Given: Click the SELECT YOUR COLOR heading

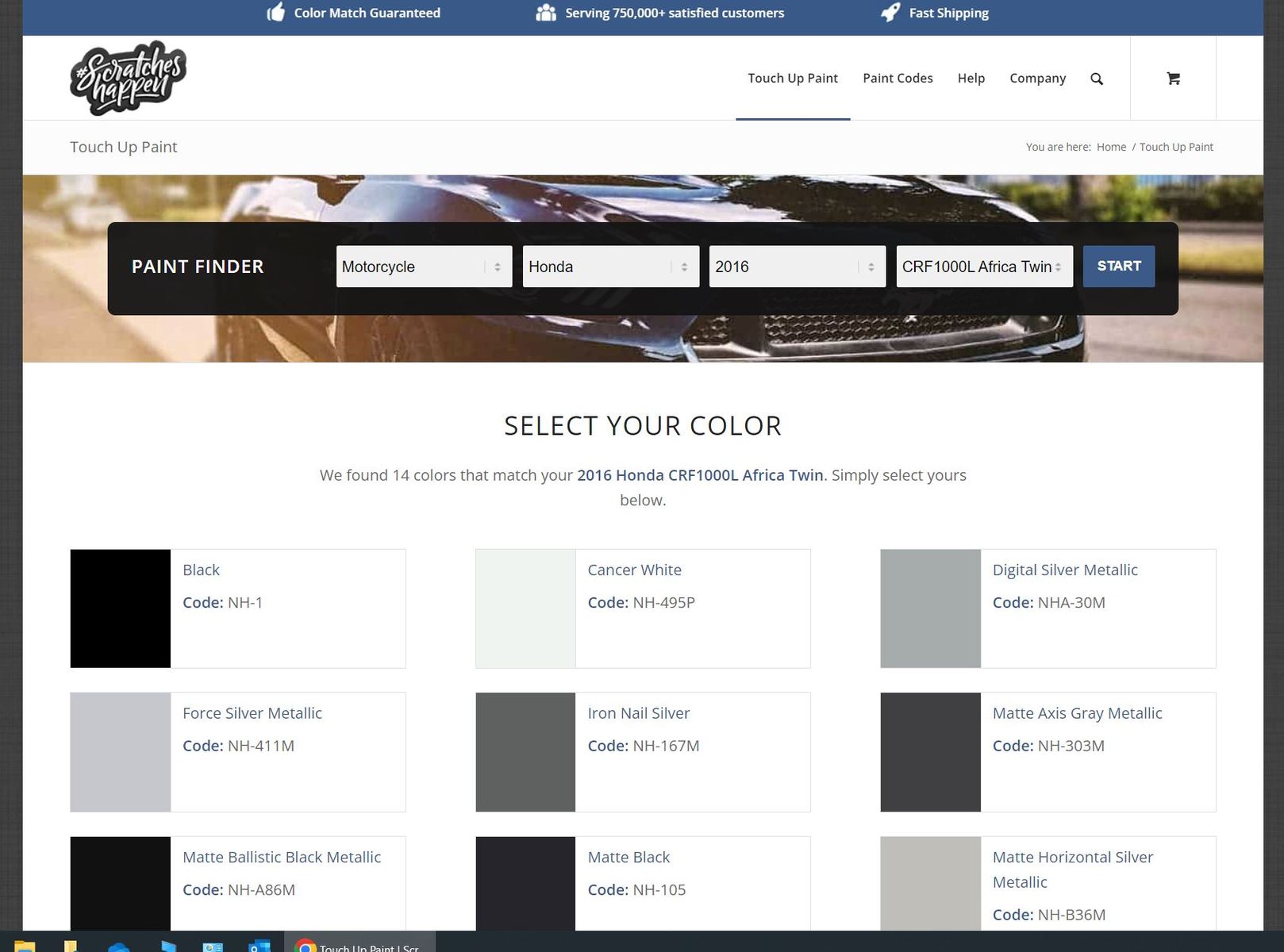Looking at the screenshot, I should click(x=643, y=426).
